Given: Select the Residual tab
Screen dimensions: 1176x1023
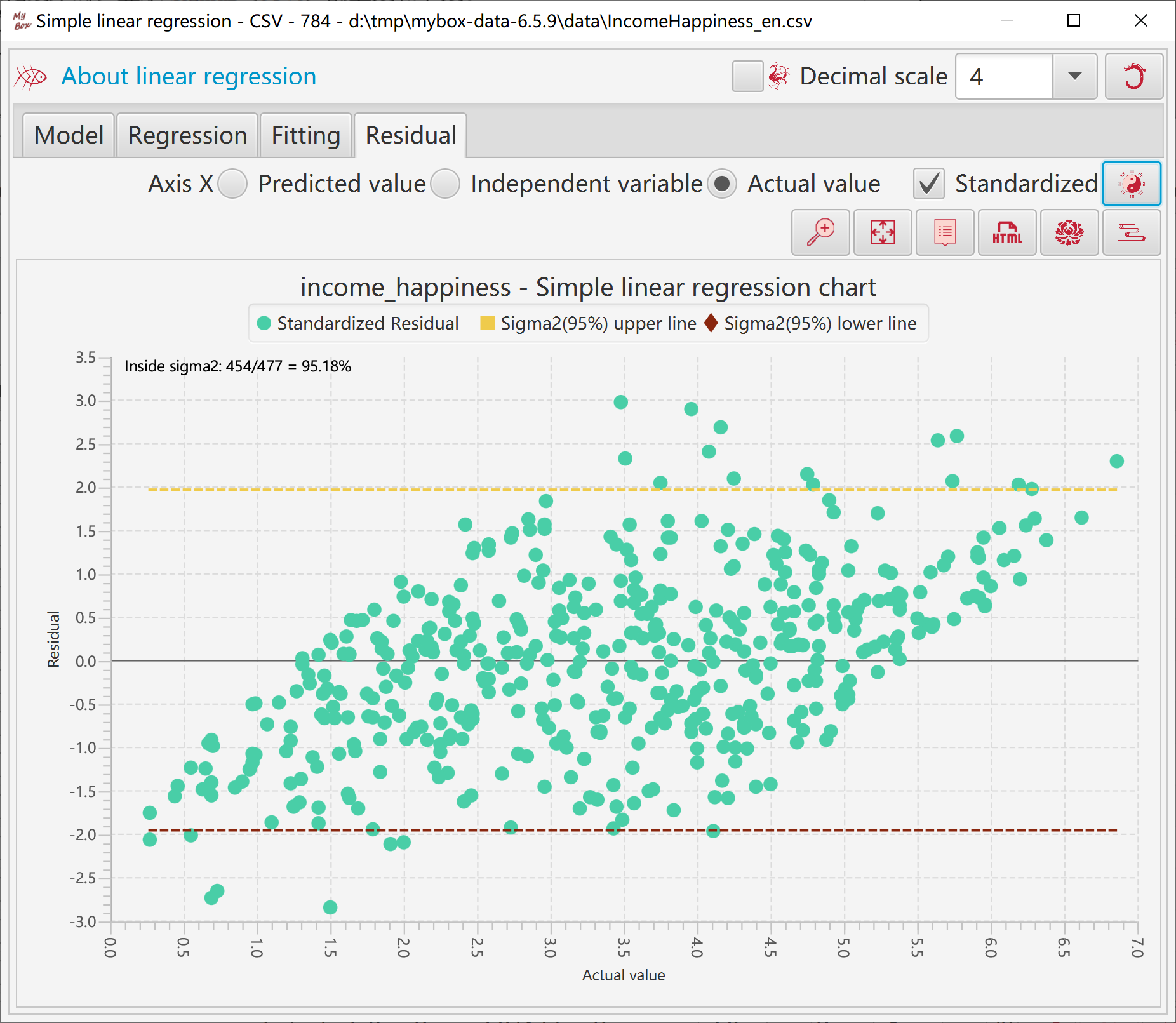Looking at the screenshot, I should 411,135.
